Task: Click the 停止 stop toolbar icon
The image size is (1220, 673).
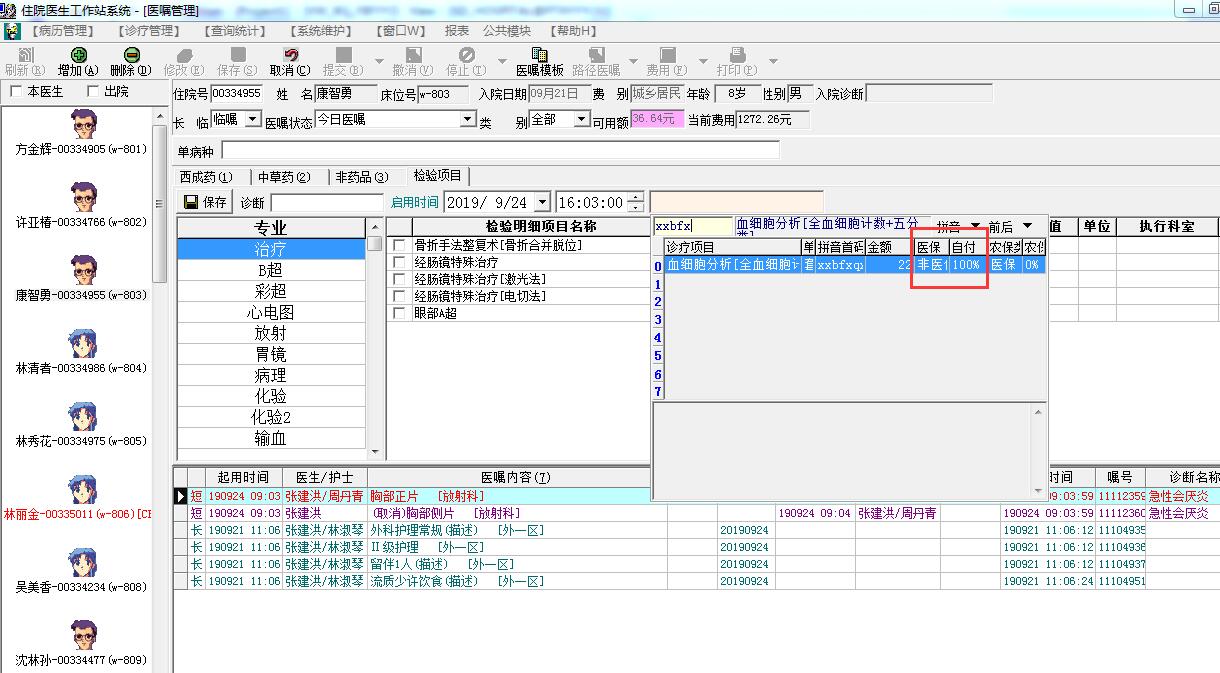Action: click(x=466, y=55)
